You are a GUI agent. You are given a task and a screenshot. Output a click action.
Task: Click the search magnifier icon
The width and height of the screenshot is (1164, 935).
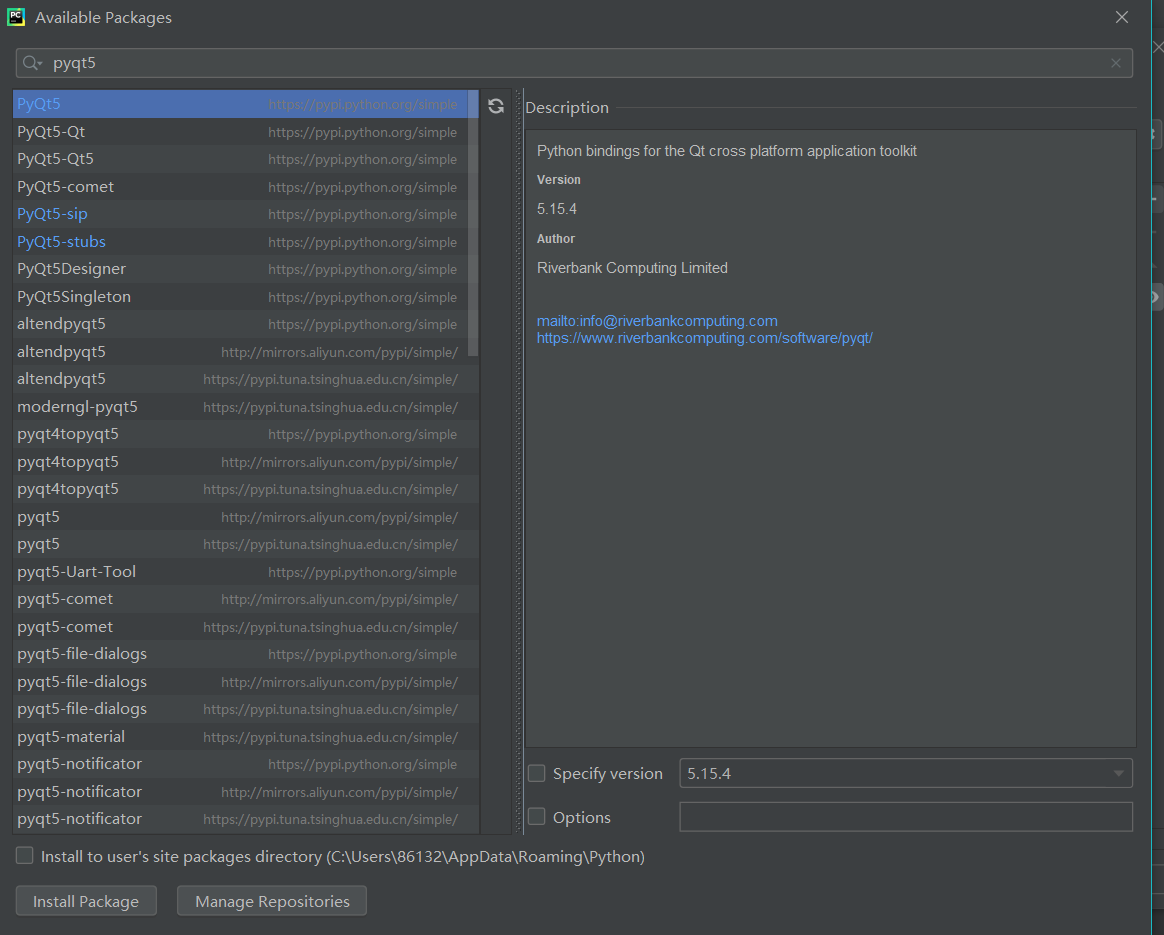[31, 63]
